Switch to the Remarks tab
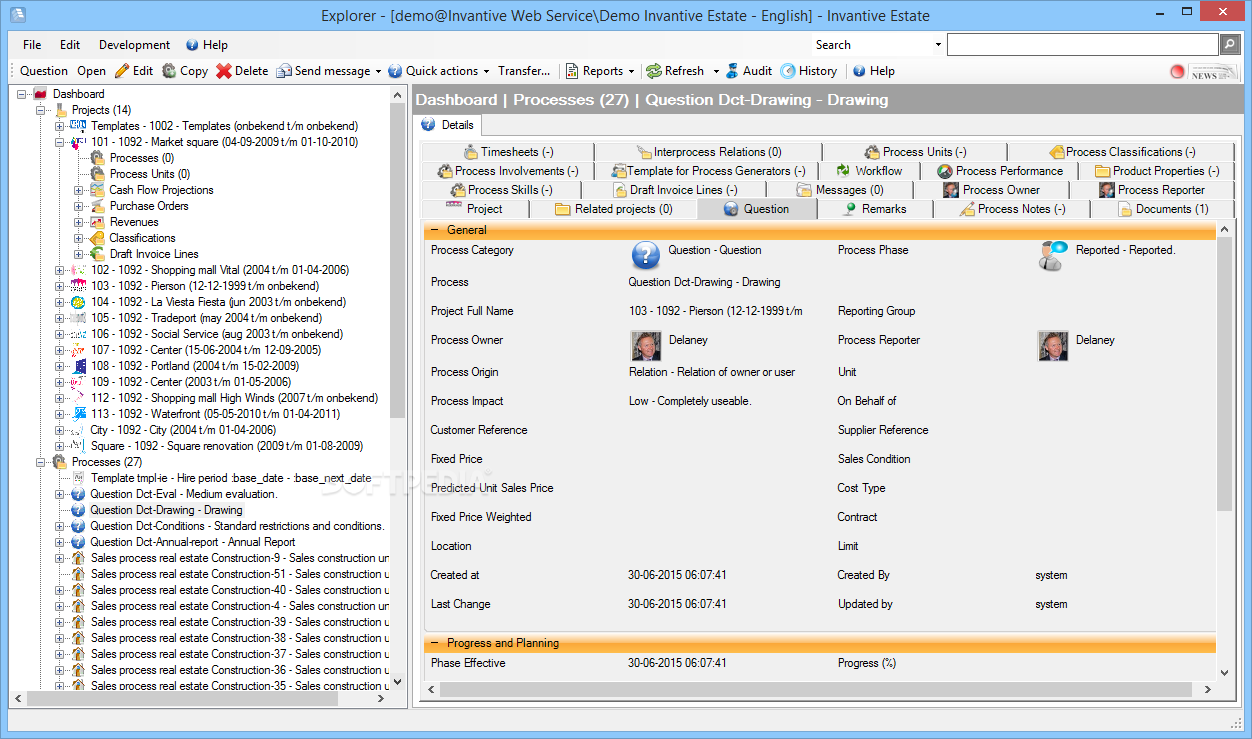This screenshot has width=1252, height=739. (875, 209)
